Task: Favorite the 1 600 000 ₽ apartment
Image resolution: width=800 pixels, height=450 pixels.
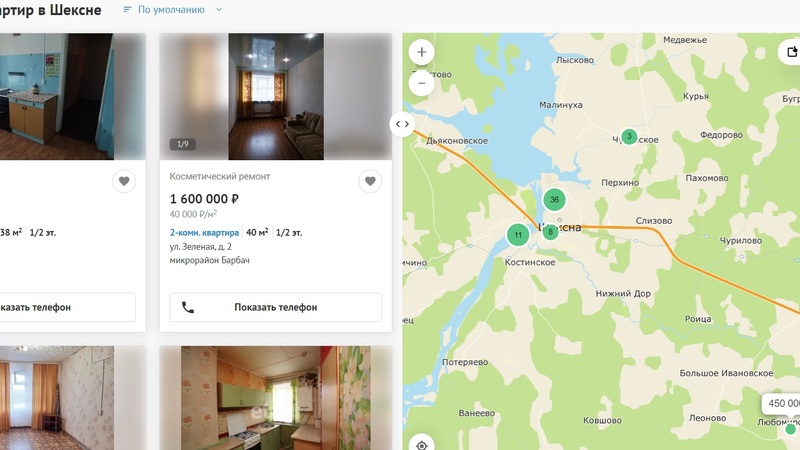Action: pyautogui.click(x=370, y=181)
